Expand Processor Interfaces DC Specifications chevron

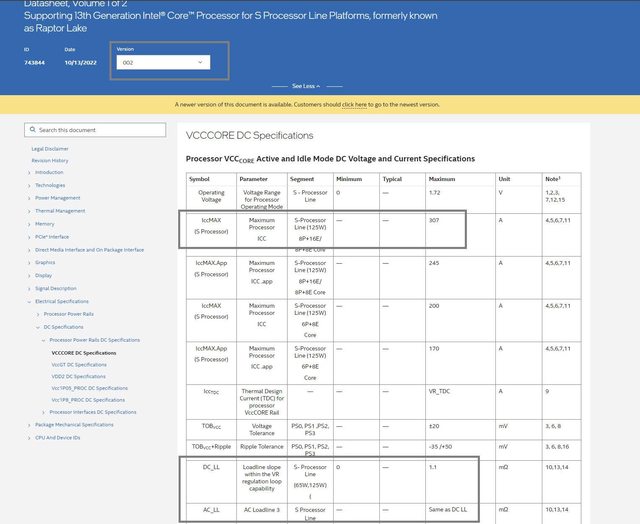pos(42,412)
